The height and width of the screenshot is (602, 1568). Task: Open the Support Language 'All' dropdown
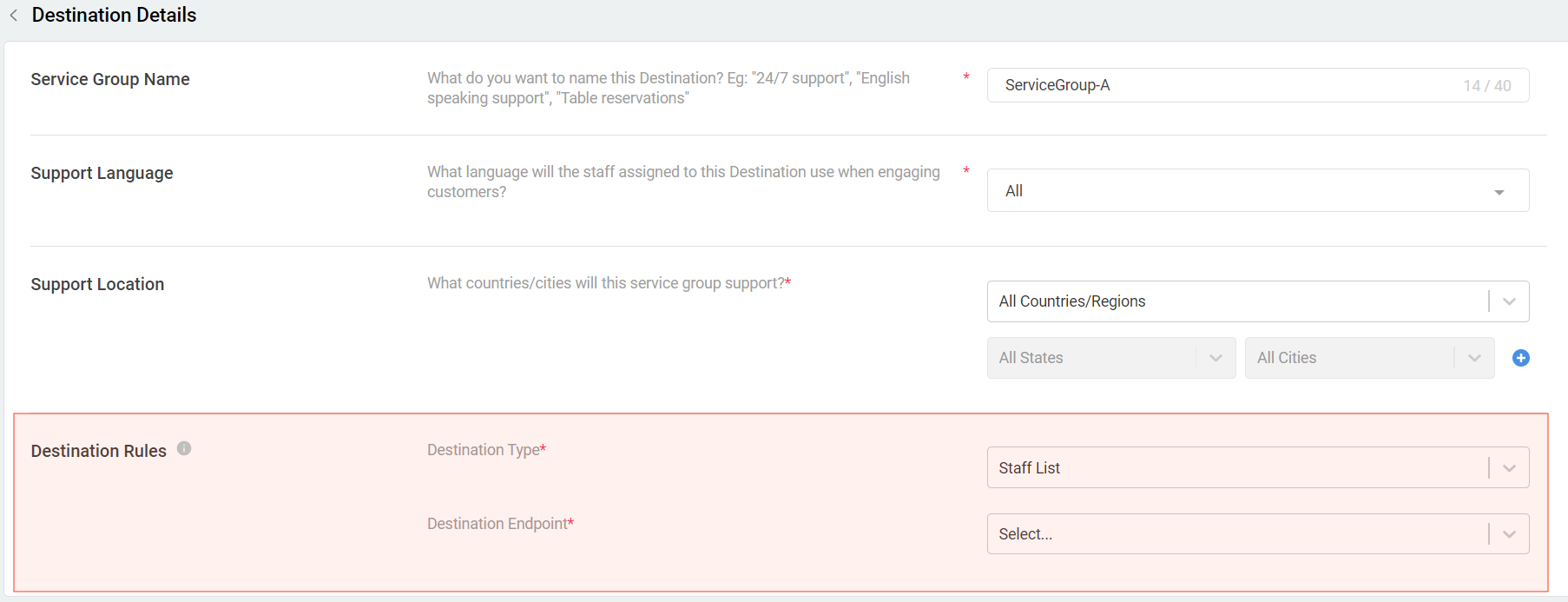[x=1242, y=191]
